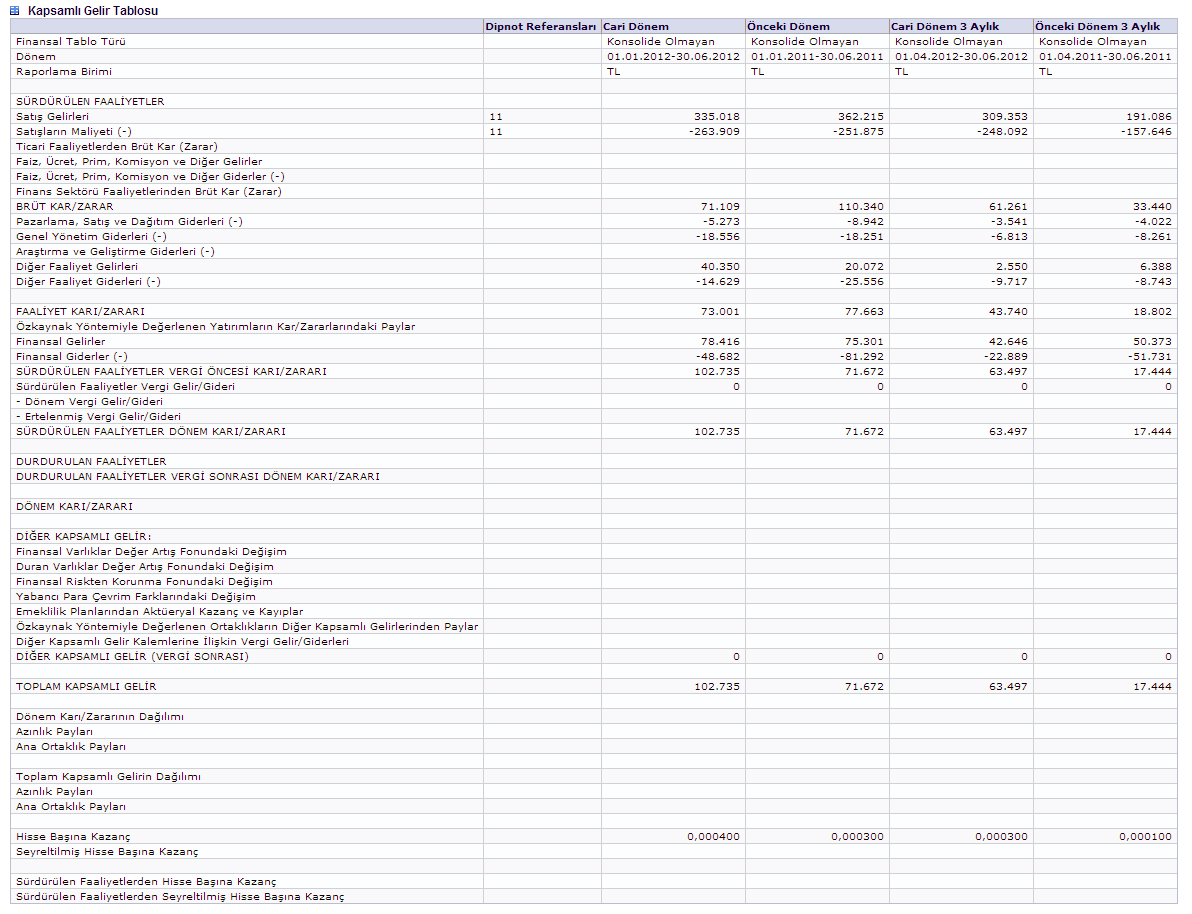The height and width of the screenshot is (914, 1192).
Task: Select Hisse Başına Kazanç value 0,000400
Action: tap(714, 836)
